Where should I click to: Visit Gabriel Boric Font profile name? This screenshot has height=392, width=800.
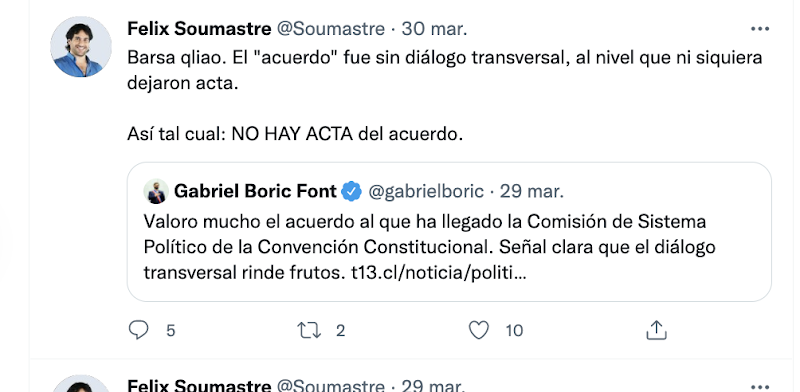[x=255, y=191]
